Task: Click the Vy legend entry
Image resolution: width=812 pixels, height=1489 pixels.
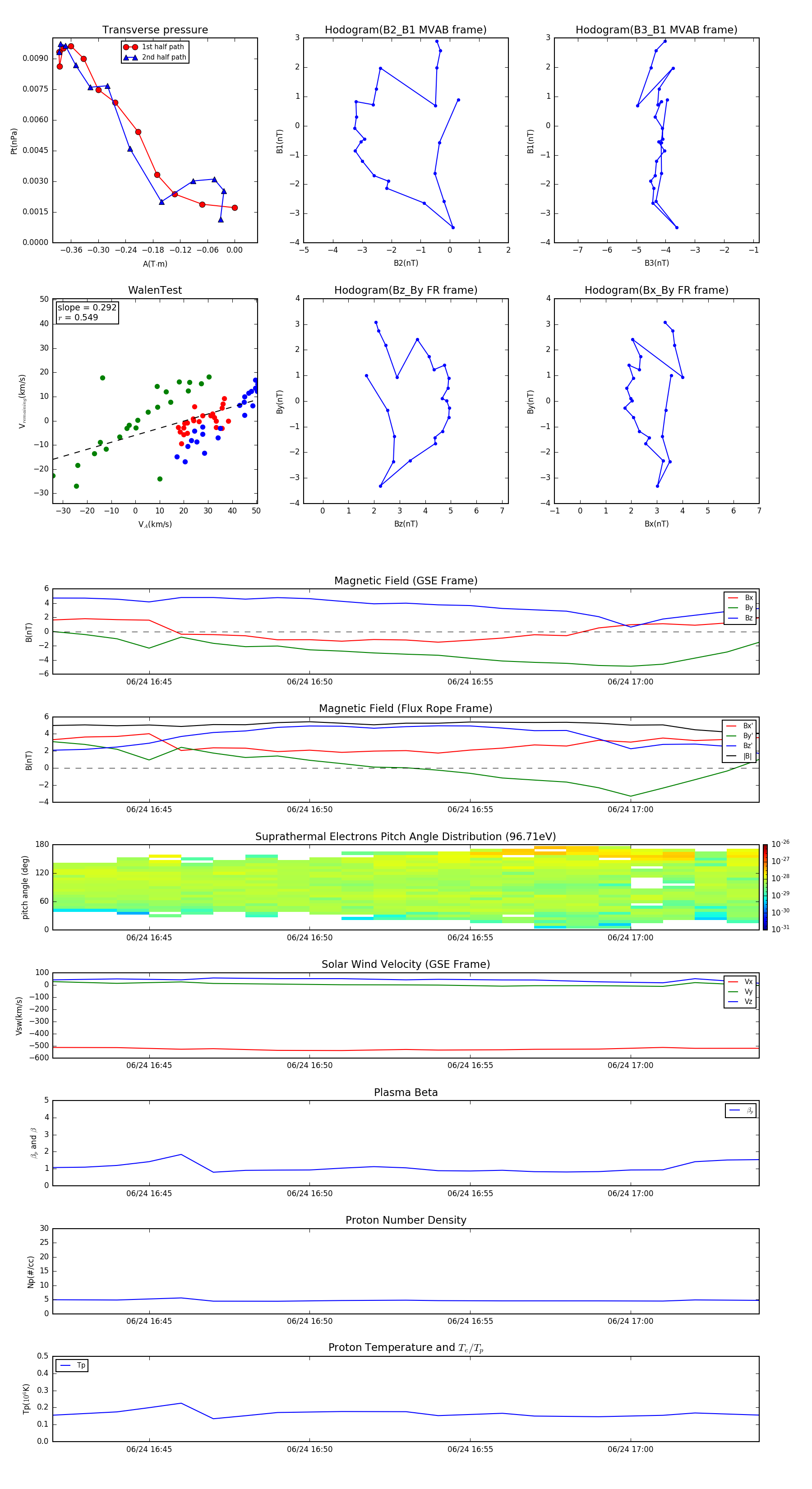Action: [x=740, y=992]
